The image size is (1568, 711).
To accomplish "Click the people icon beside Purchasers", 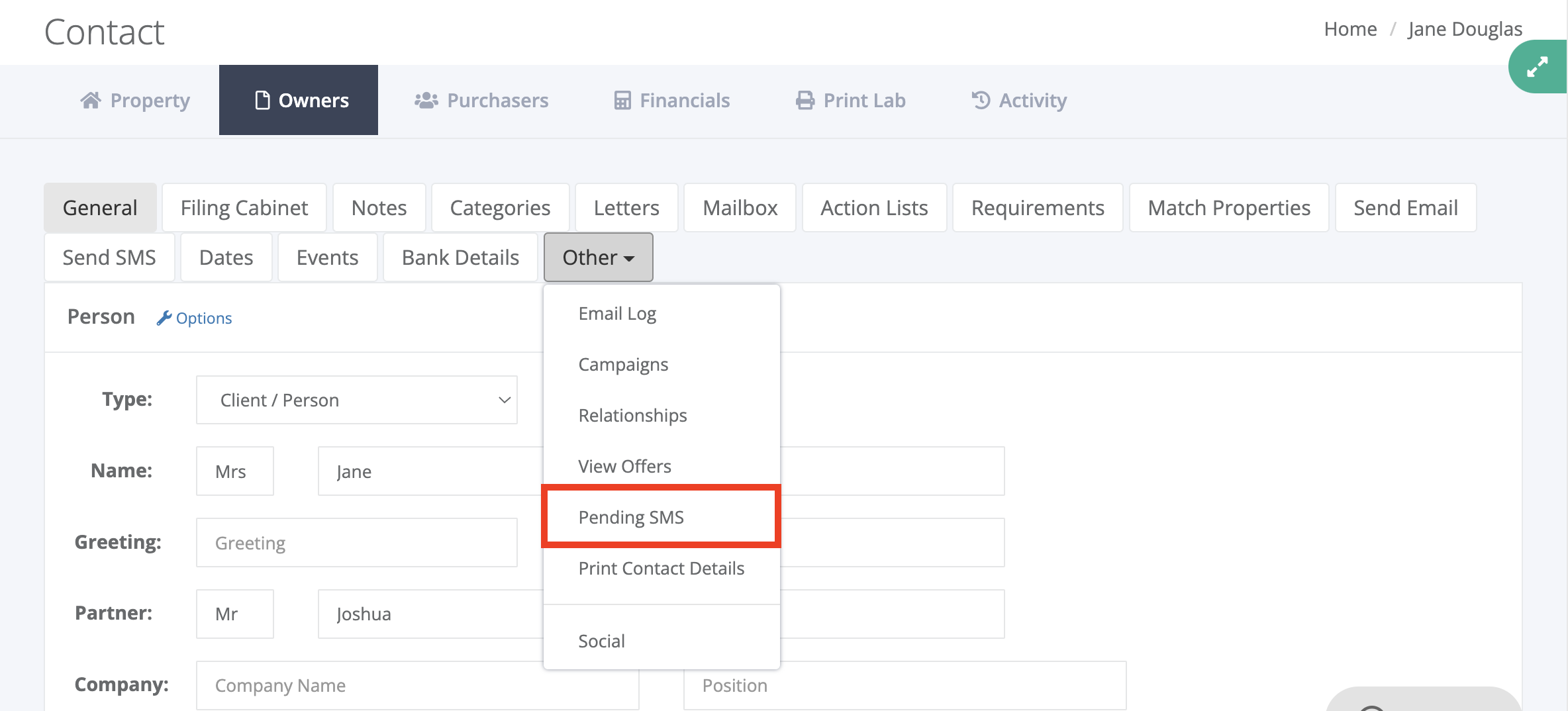I will 426,100.
